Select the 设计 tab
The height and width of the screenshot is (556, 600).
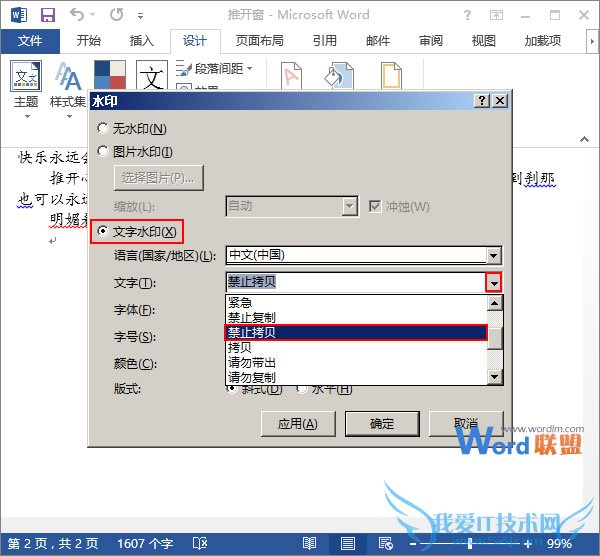point(195,41)
